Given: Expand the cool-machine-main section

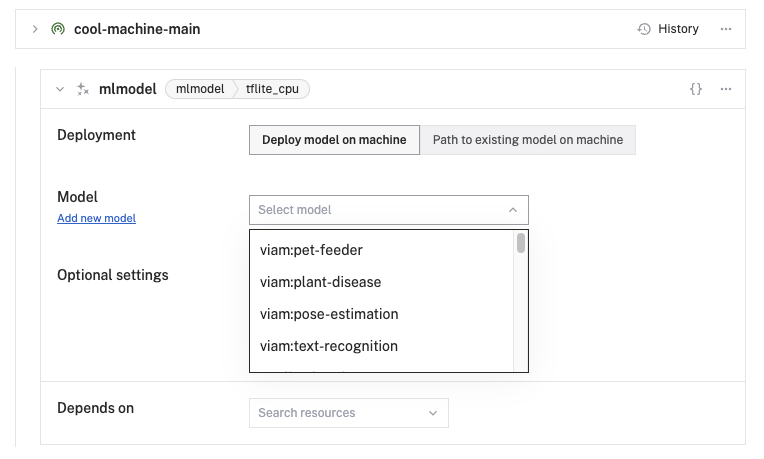Looking at the screenshot, I should coord(35,29).
